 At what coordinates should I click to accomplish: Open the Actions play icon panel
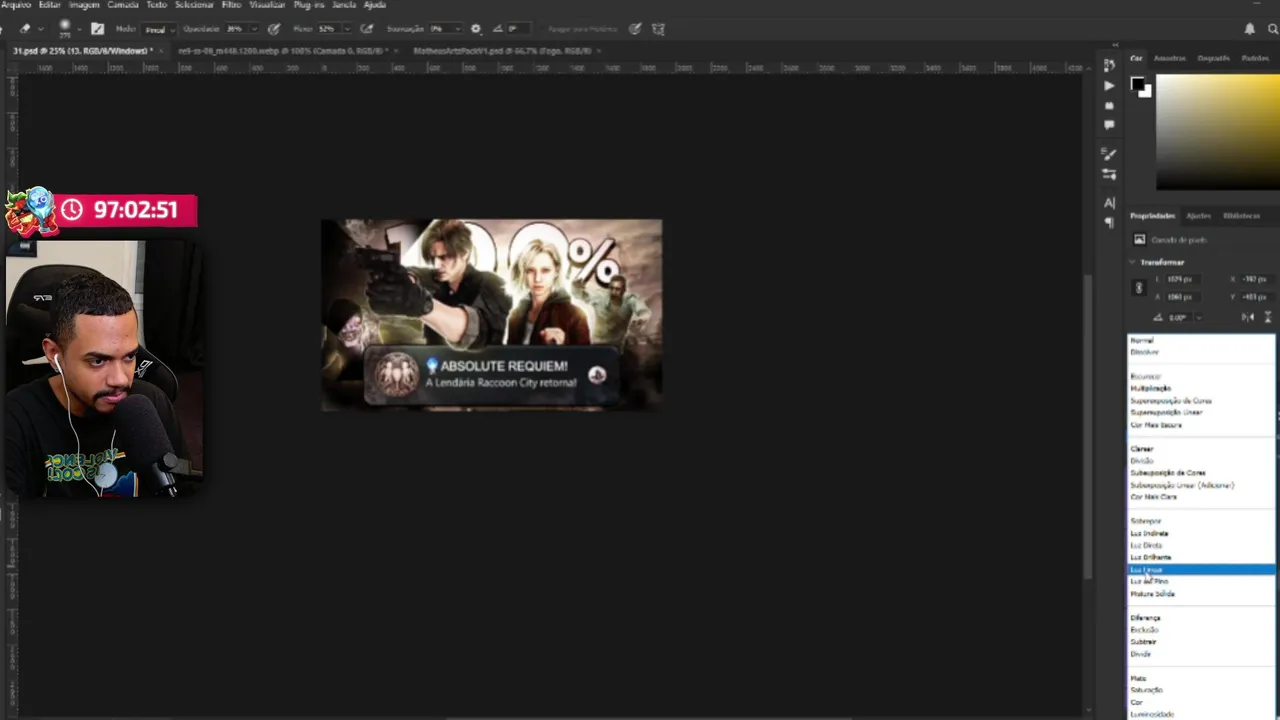1109,86
